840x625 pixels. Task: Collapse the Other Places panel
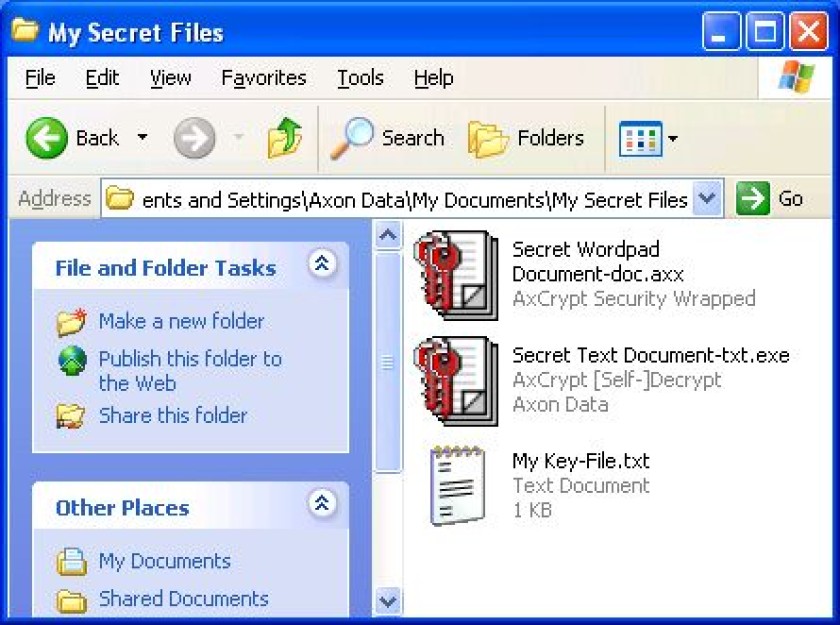pyautogui.click(x=321, y=503)
